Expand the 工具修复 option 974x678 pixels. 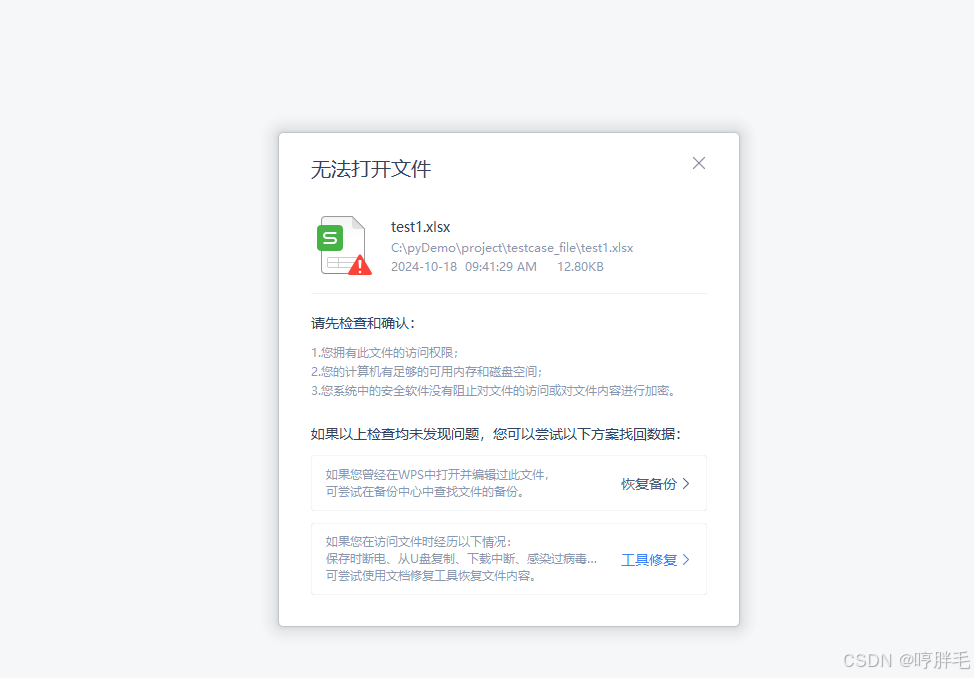click(654, 559)
